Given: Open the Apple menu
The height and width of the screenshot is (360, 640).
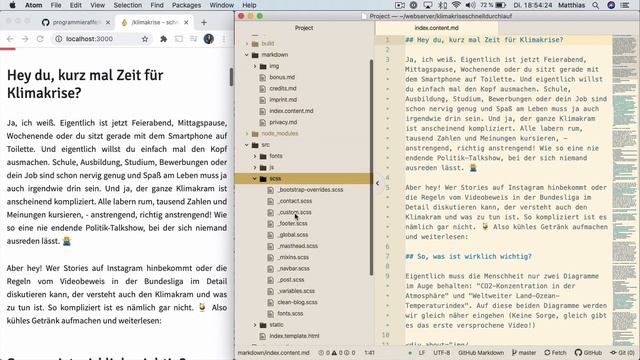Looking at the screenshot, I should coord(12,5).
